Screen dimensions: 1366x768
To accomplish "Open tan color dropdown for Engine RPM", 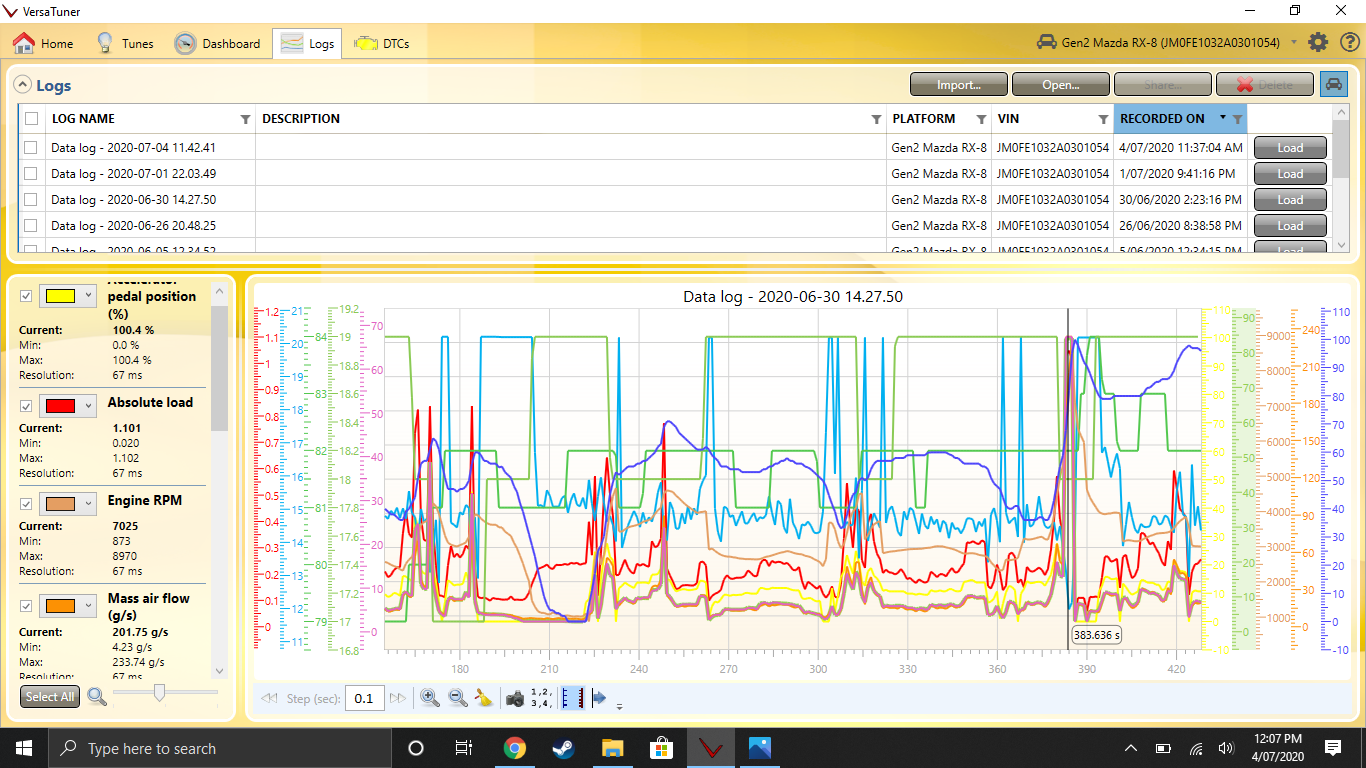I will (x=67, y=504).
